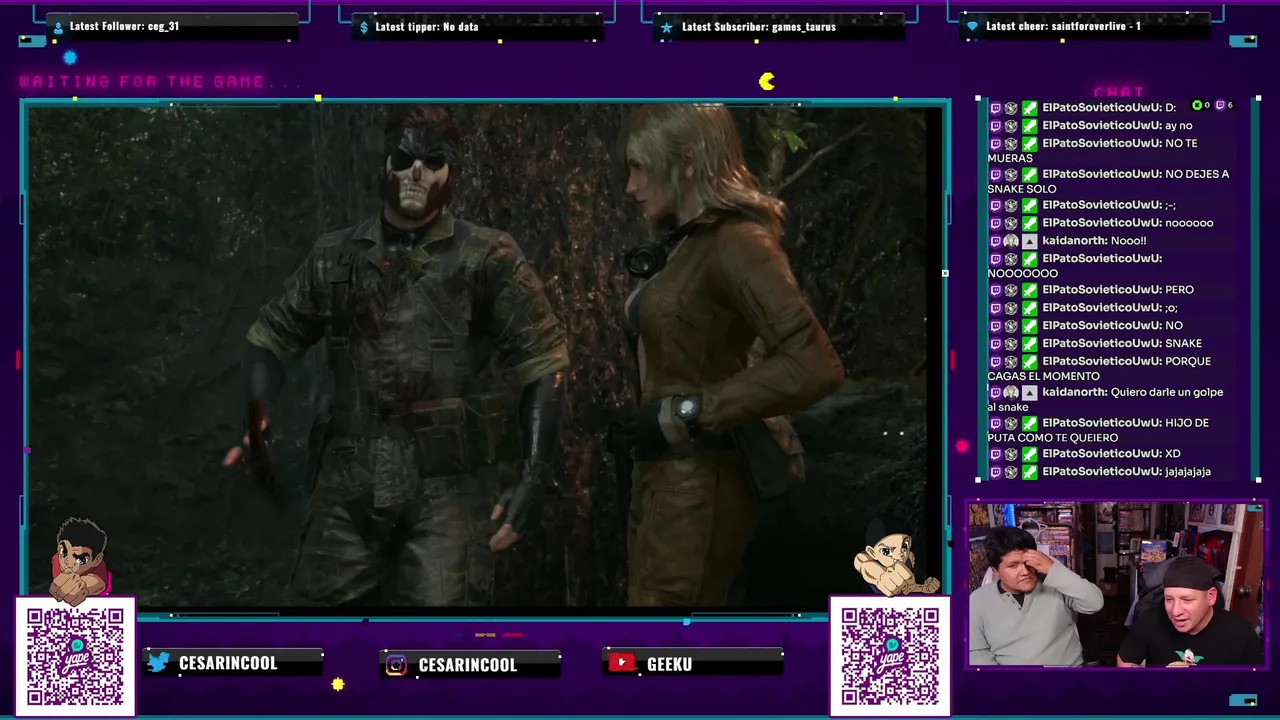Click the chat message "PORQUE CAGAS EL MOMENTO"

point(1099,369)
